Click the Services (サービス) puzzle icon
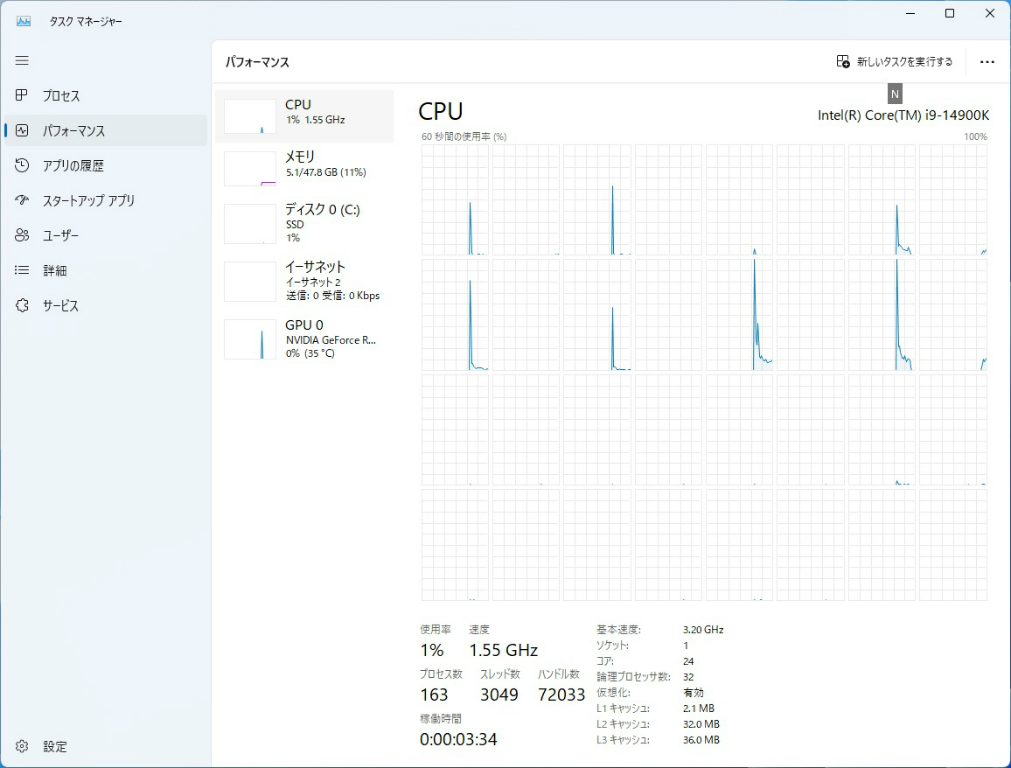The height and width of the screenshot is (768, 1011). 22,305
